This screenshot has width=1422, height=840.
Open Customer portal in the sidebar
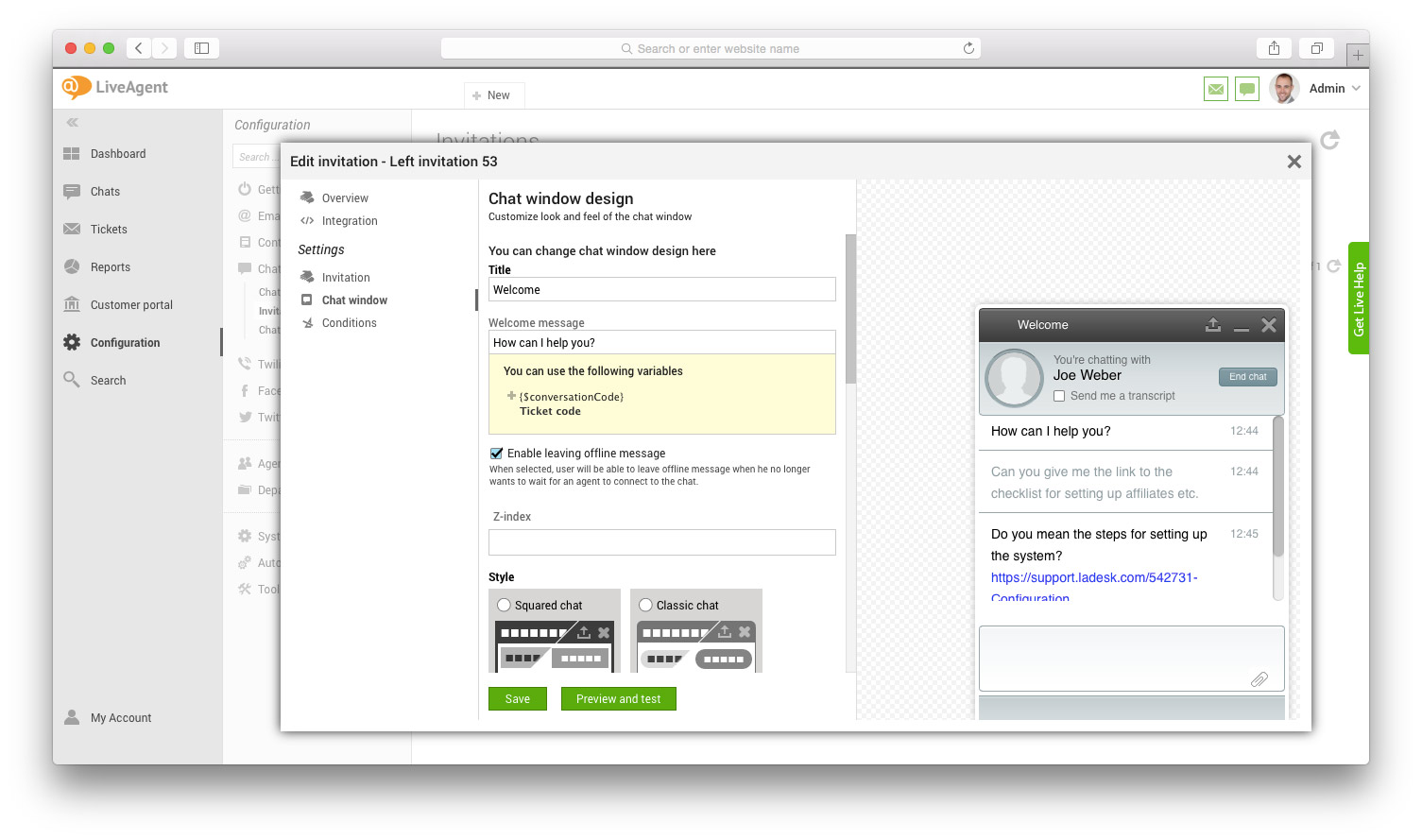point(130,305)
